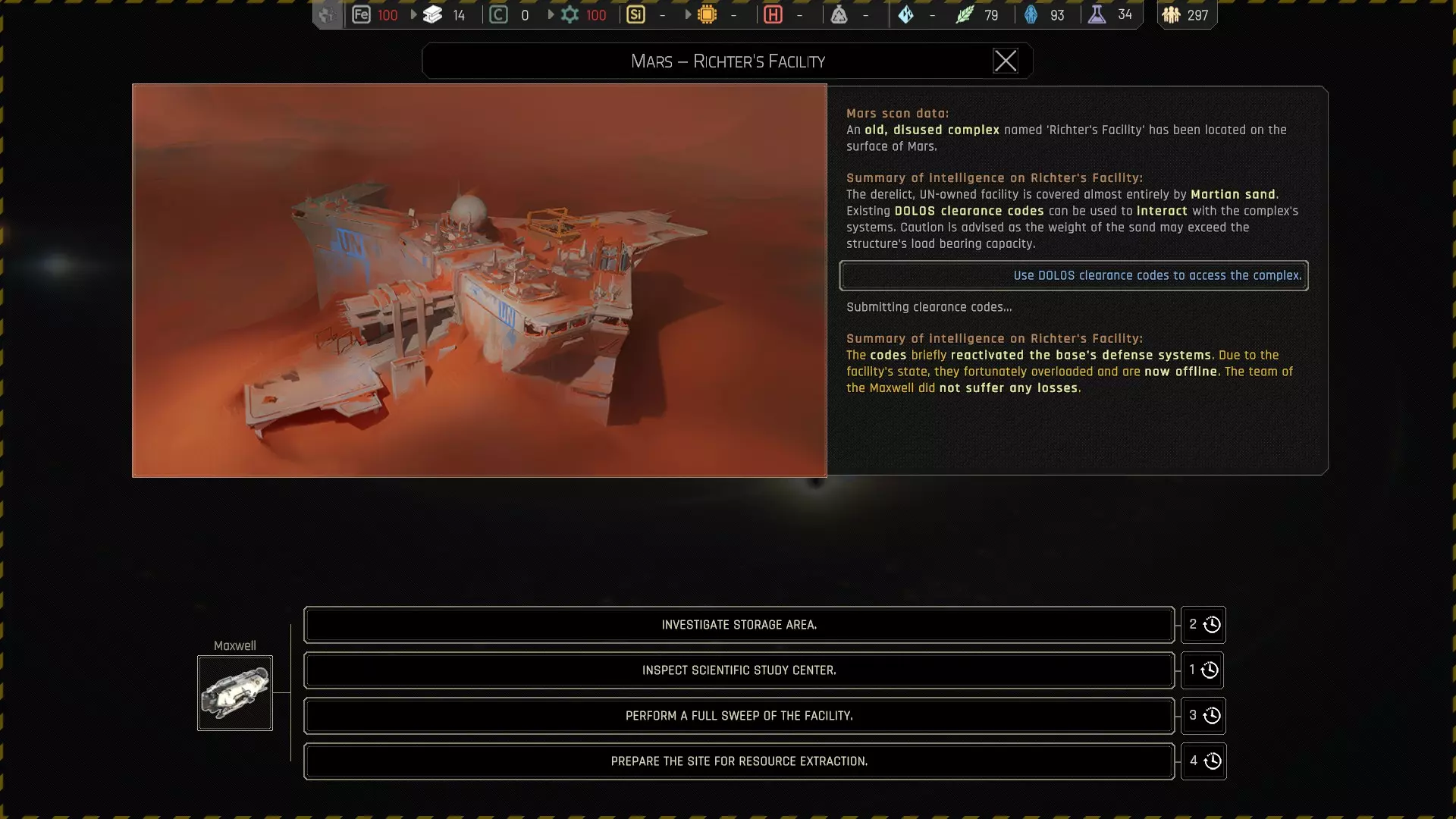This screenshot has width=1456, height=819.
Task: Click the planet icon at top left
Action: click(x=327, y=14)
